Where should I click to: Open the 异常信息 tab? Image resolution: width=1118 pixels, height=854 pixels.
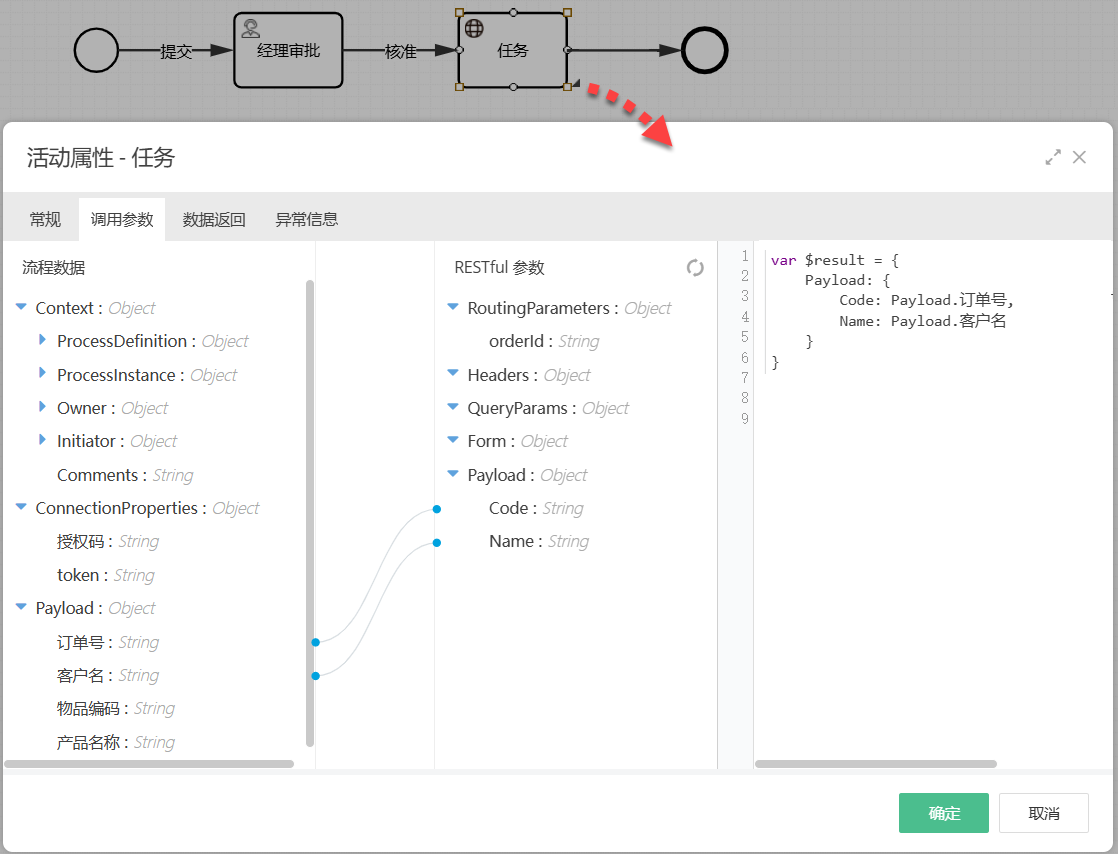[x=306, y=220]
